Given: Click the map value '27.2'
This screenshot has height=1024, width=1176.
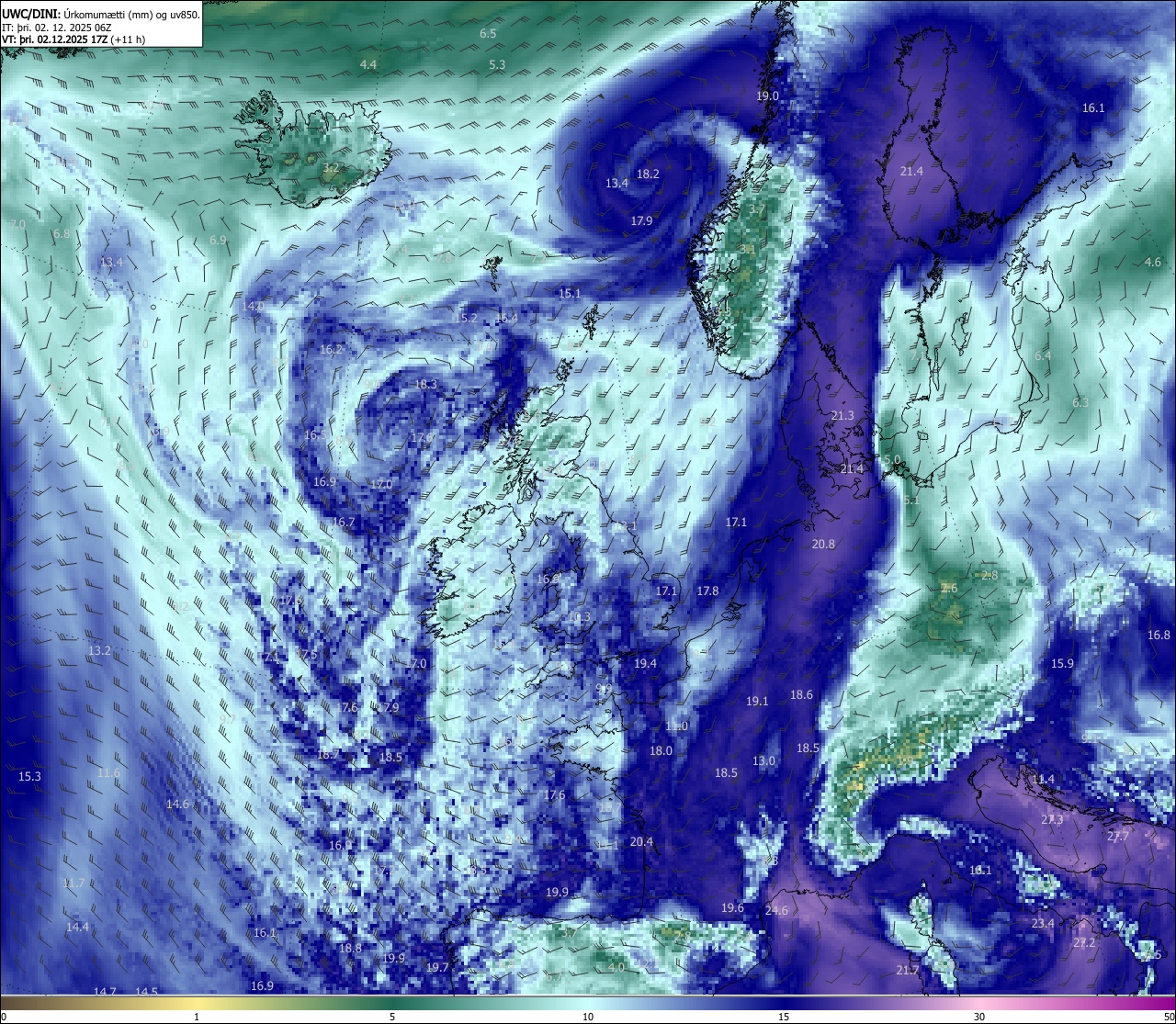Looking at the screenshot, I should (1084, 942).
